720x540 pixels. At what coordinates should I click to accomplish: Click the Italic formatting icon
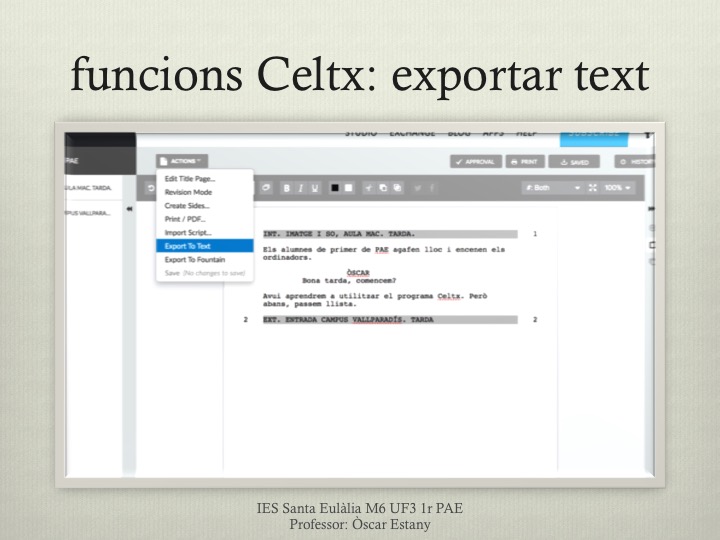coord(300,187)
